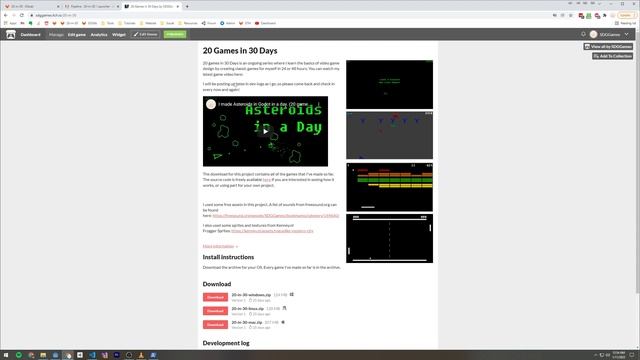
Task: Download 20-in-30-linux.zip
Action: [x=215, y=311]
